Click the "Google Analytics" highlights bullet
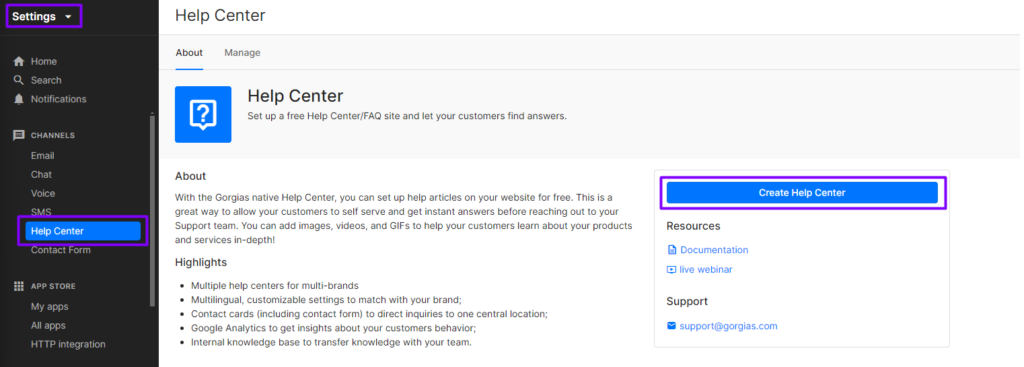 pos(334,328)
